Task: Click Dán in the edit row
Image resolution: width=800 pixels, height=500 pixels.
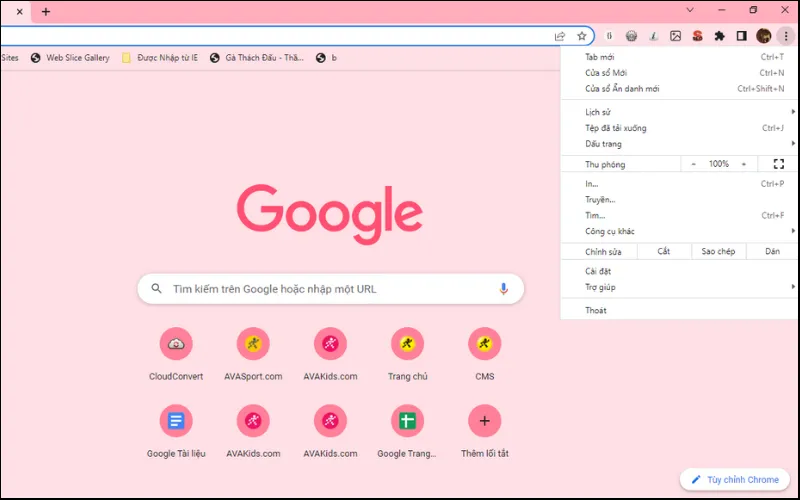Action: (x=772, y=251)
